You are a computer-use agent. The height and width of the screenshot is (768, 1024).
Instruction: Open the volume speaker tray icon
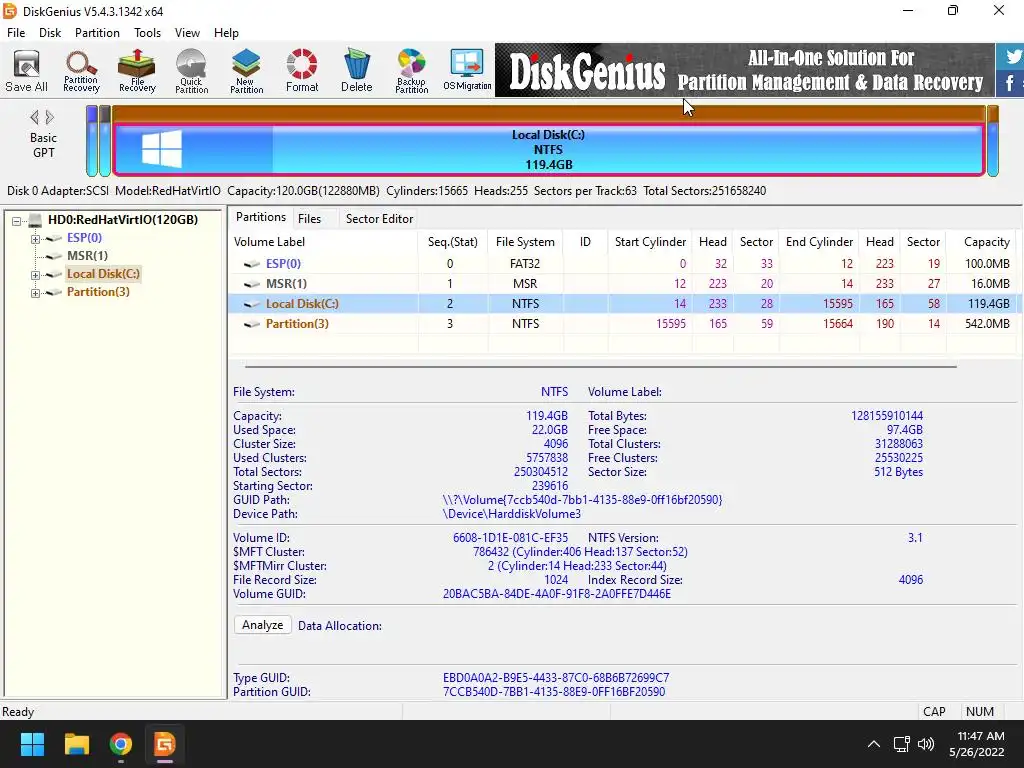[x=926, y=744]
